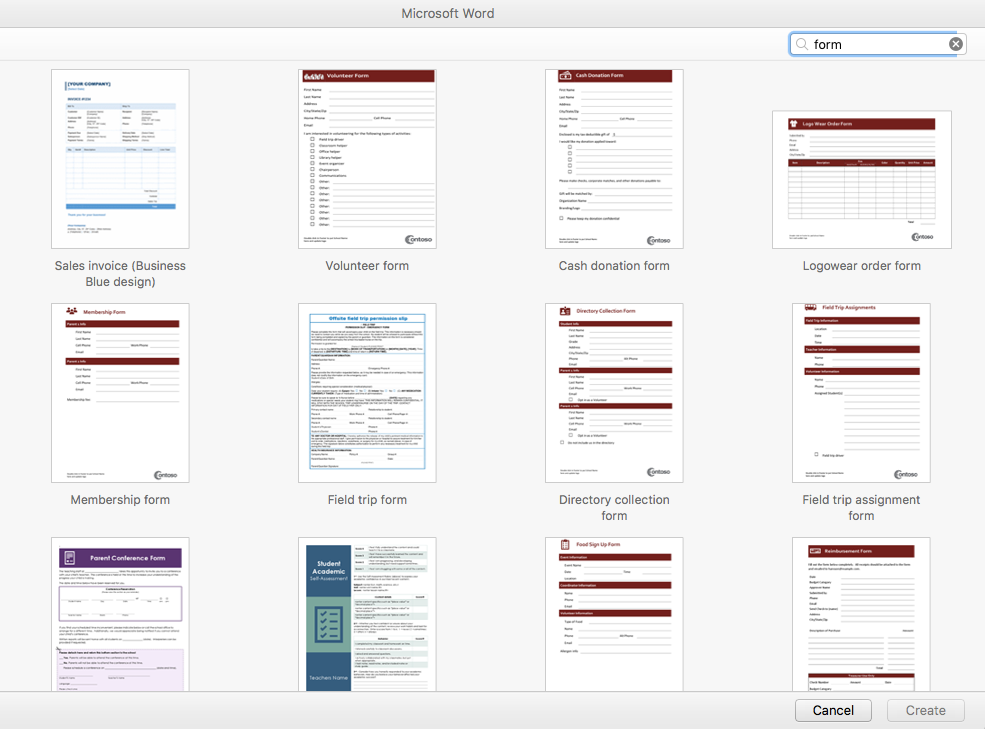985x729 pixels.
Task: Click the 'Field trip assignment form' caption
Action: pos(861,508)
